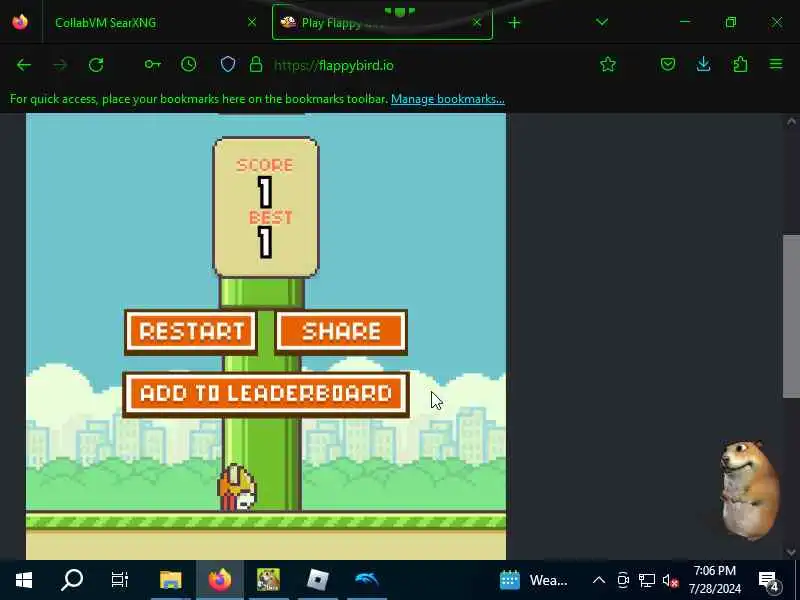Open the Dolphin emulator taskbar icon
Screen dimensions: 800x600
click(366, 579)
